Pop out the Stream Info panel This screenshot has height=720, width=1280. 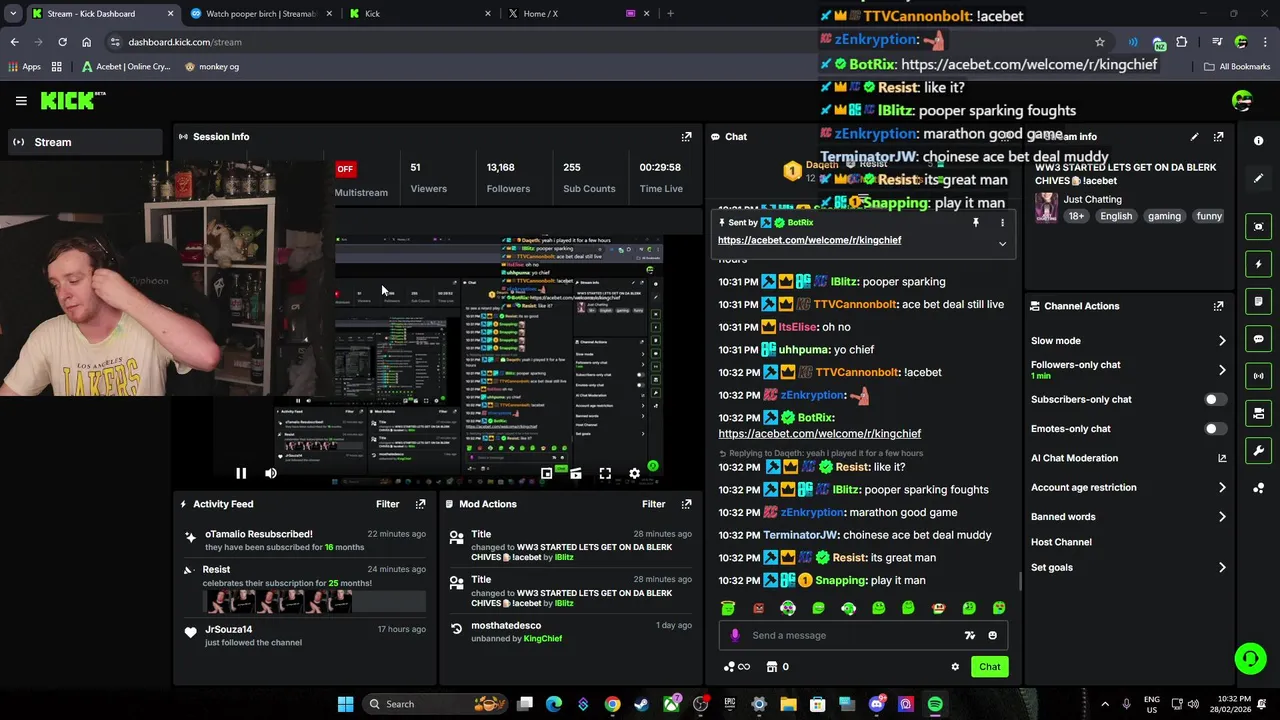(1218, 137)
